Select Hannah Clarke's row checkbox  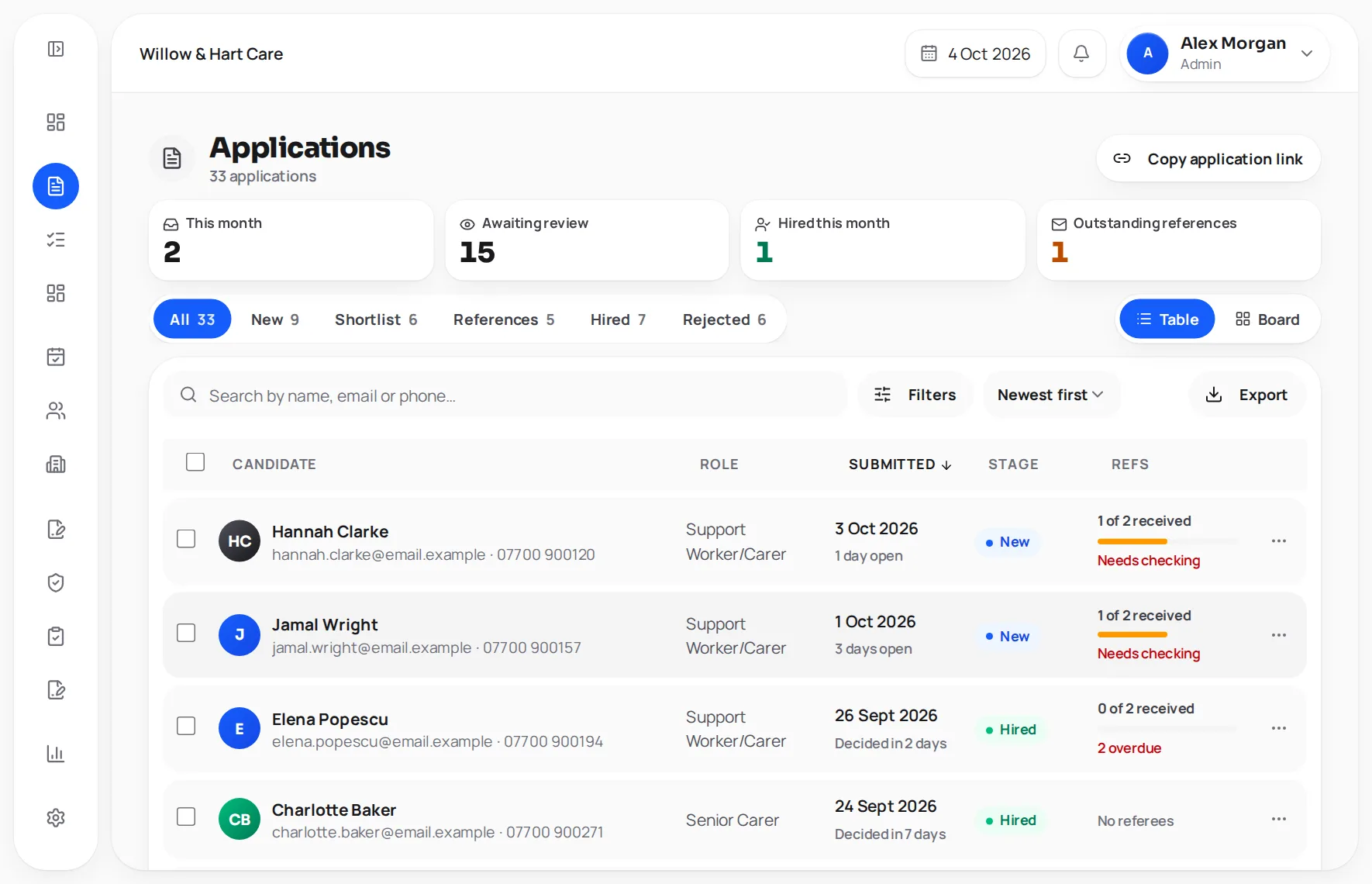pyautogui.click(x=186, y=539)
